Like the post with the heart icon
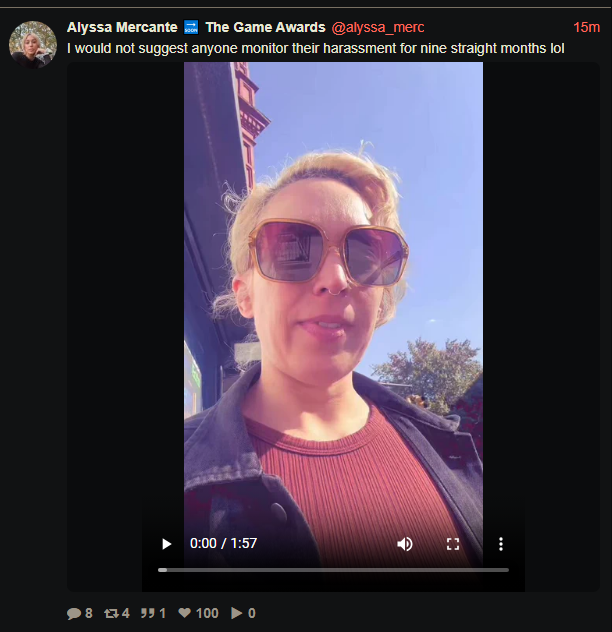Screen dimensions: 612x632 coord(185,613)
